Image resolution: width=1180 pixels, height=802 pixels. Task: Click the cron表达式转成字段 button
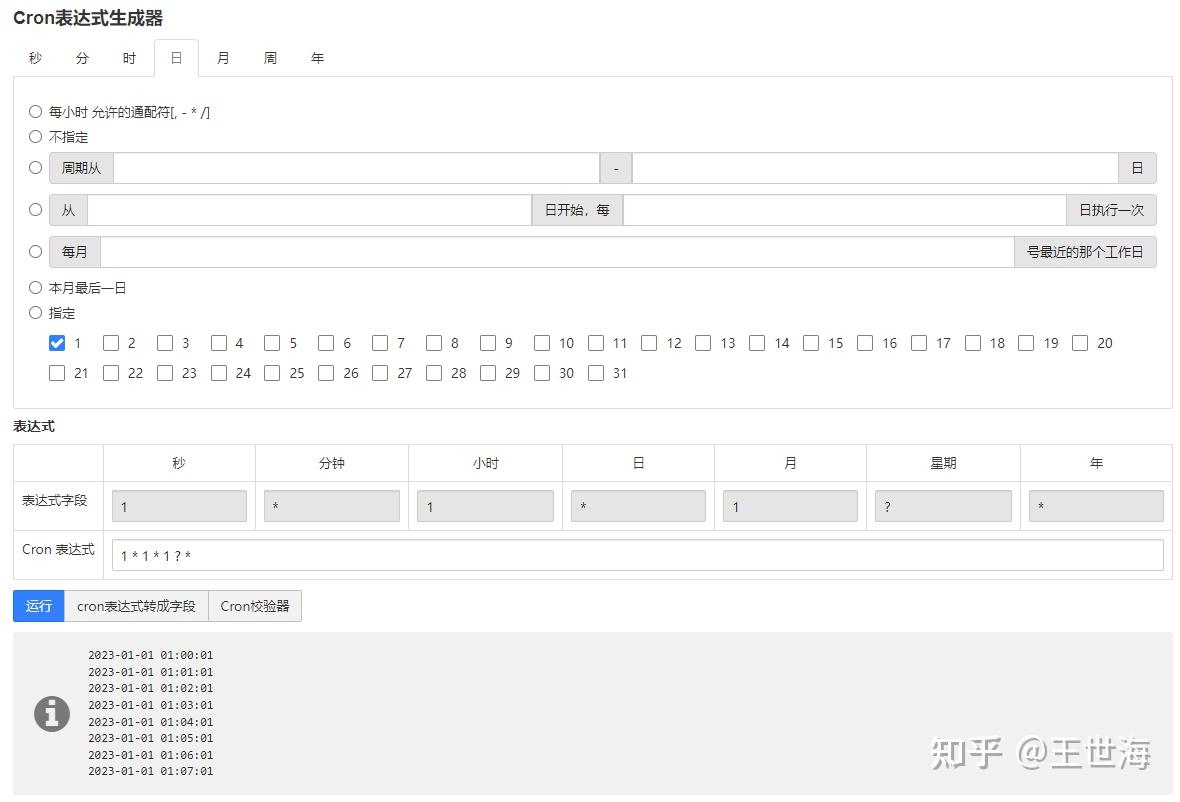136,606
